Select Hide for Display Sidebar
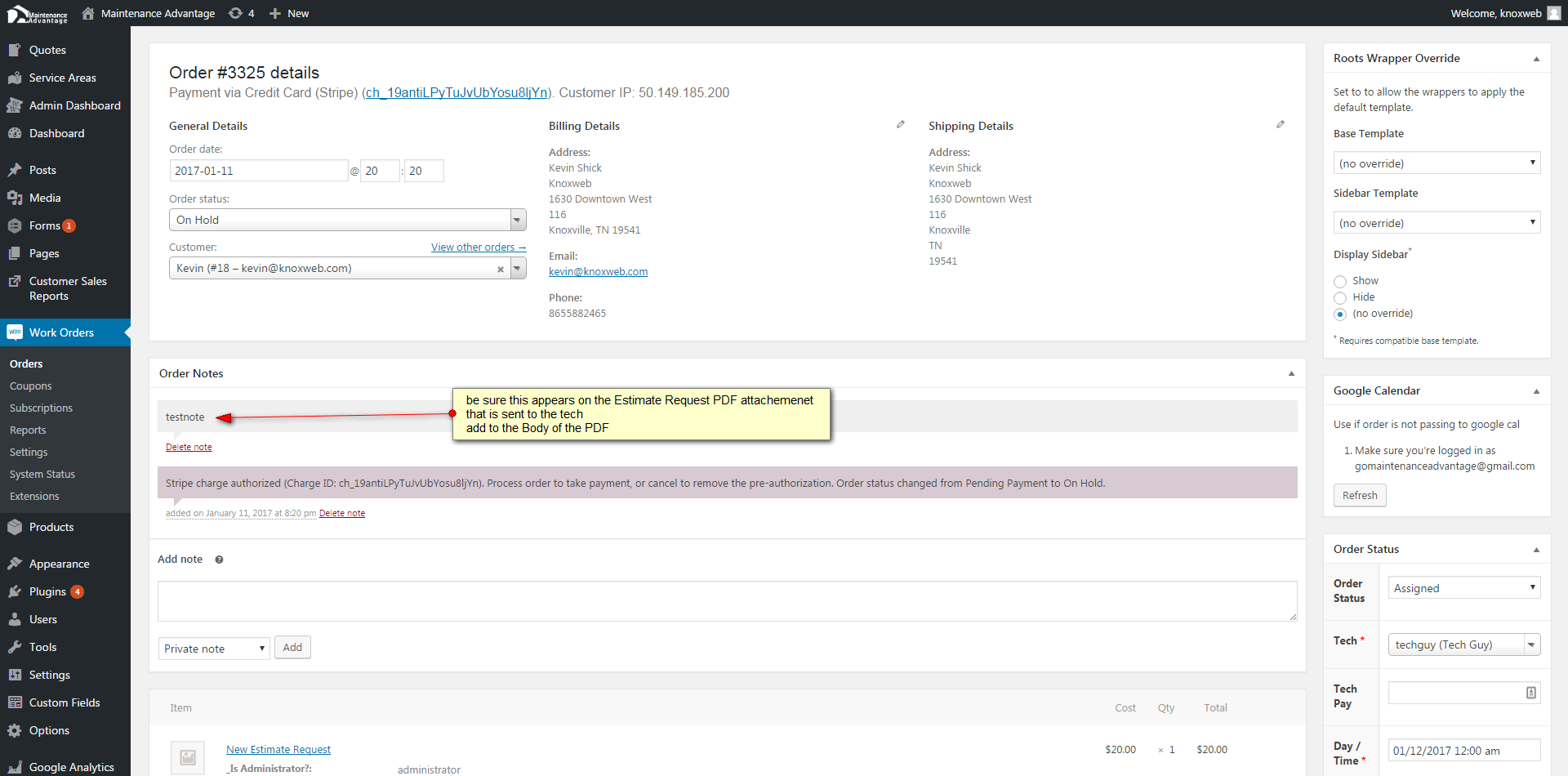The image size is (1568, 776). (1340, 298)
